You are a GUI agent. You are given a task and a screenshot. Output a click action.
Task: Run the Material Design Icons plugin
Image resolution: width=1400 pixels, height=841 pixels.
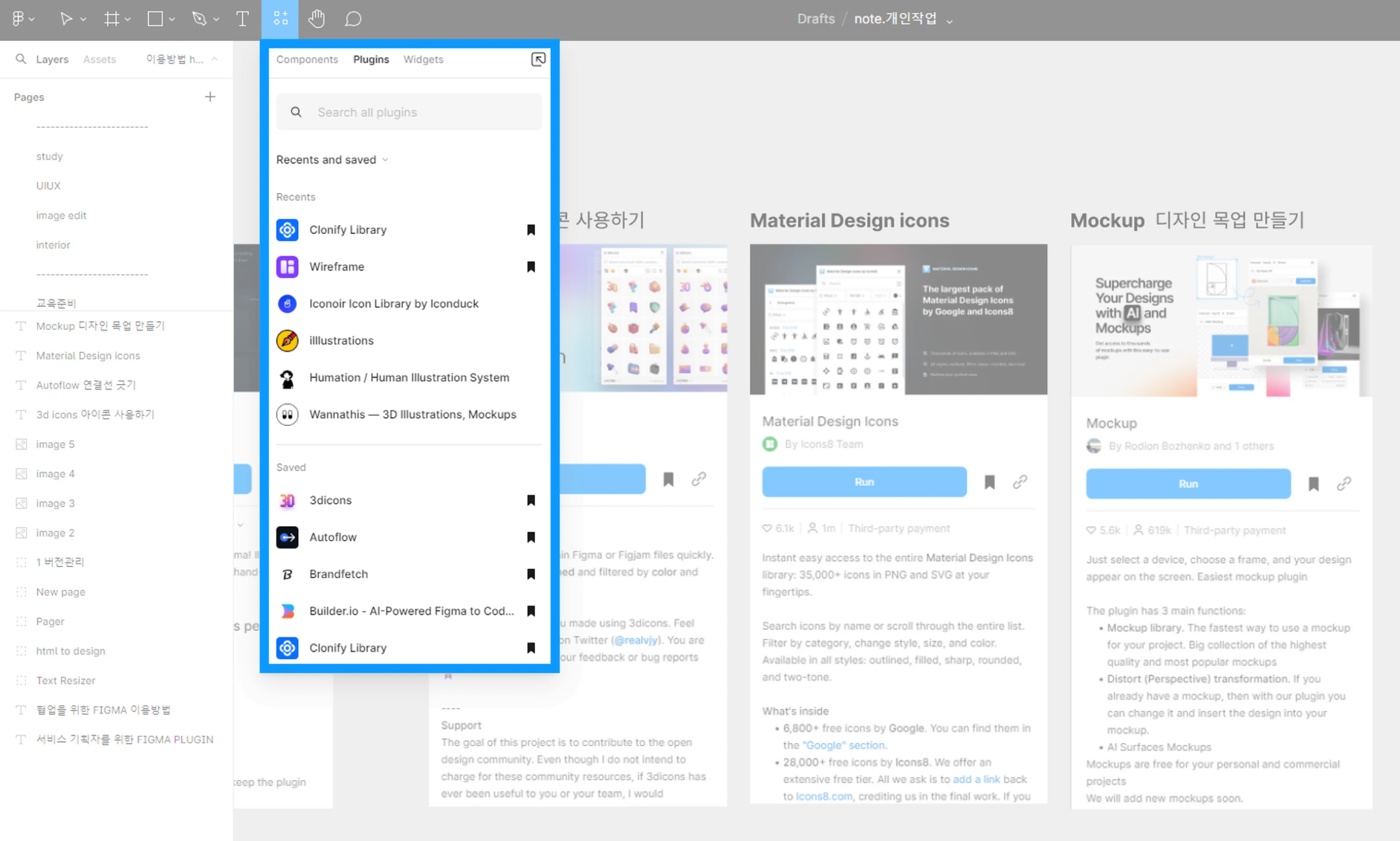[864, 482]
